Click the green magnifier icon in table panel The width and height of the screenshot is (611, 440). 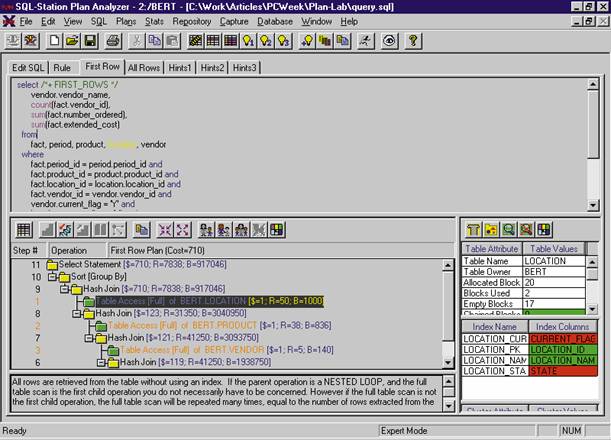(509, 230)
